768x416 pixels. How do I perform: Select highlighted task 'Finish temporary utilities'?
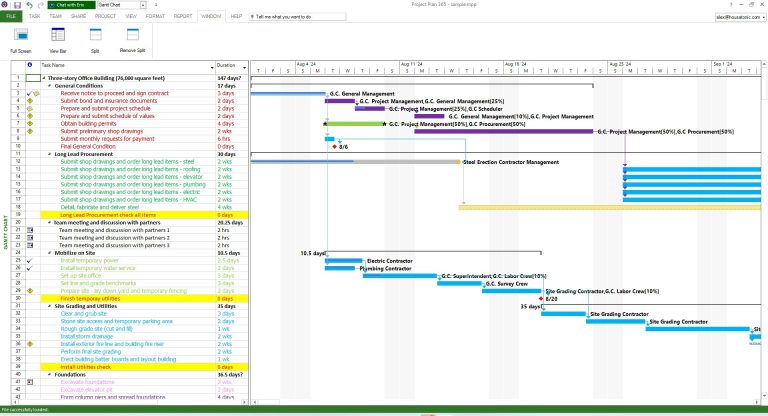coord(90,298)
